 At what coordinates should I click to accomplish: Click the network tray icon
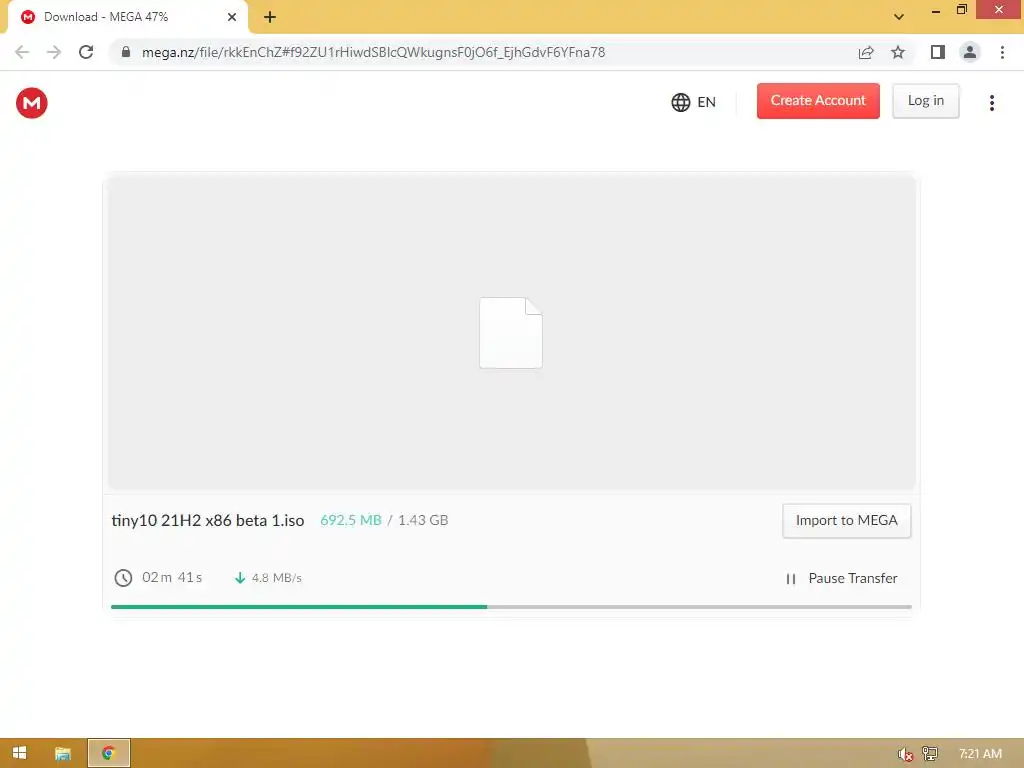[930, 754]
